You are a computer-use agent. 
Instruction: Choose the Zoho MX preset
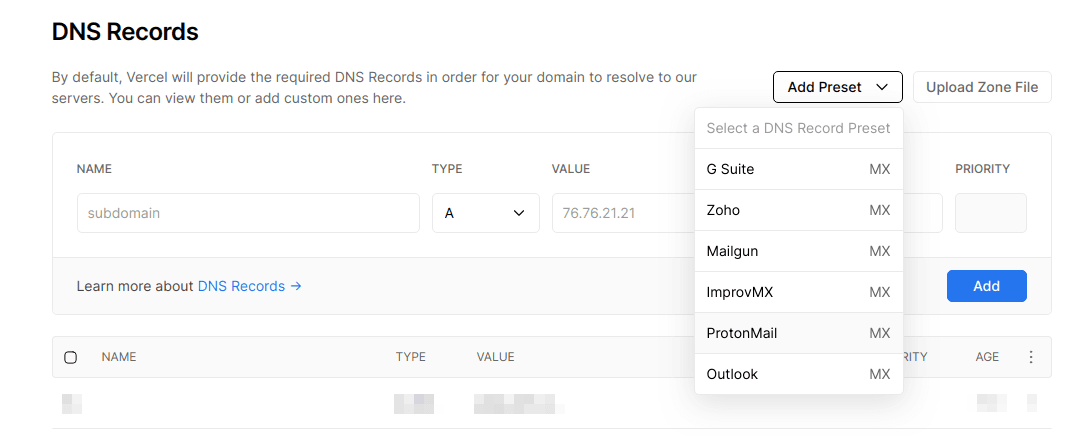click(x=798, y=210)
